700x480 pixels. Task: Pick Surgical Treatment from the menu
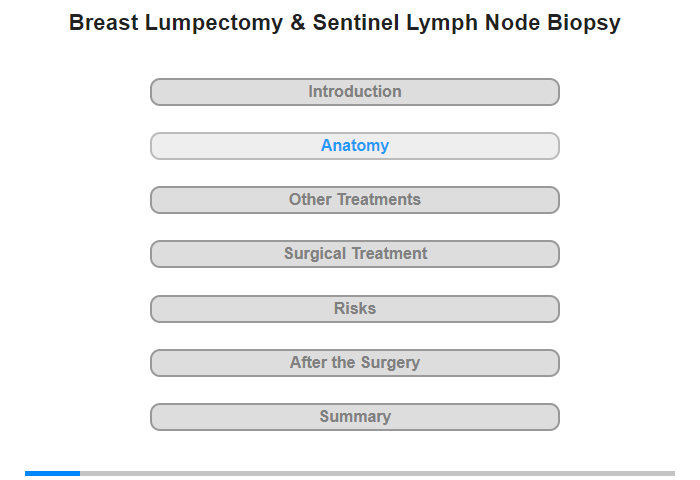pyautogui.click(x=354, y=254)
